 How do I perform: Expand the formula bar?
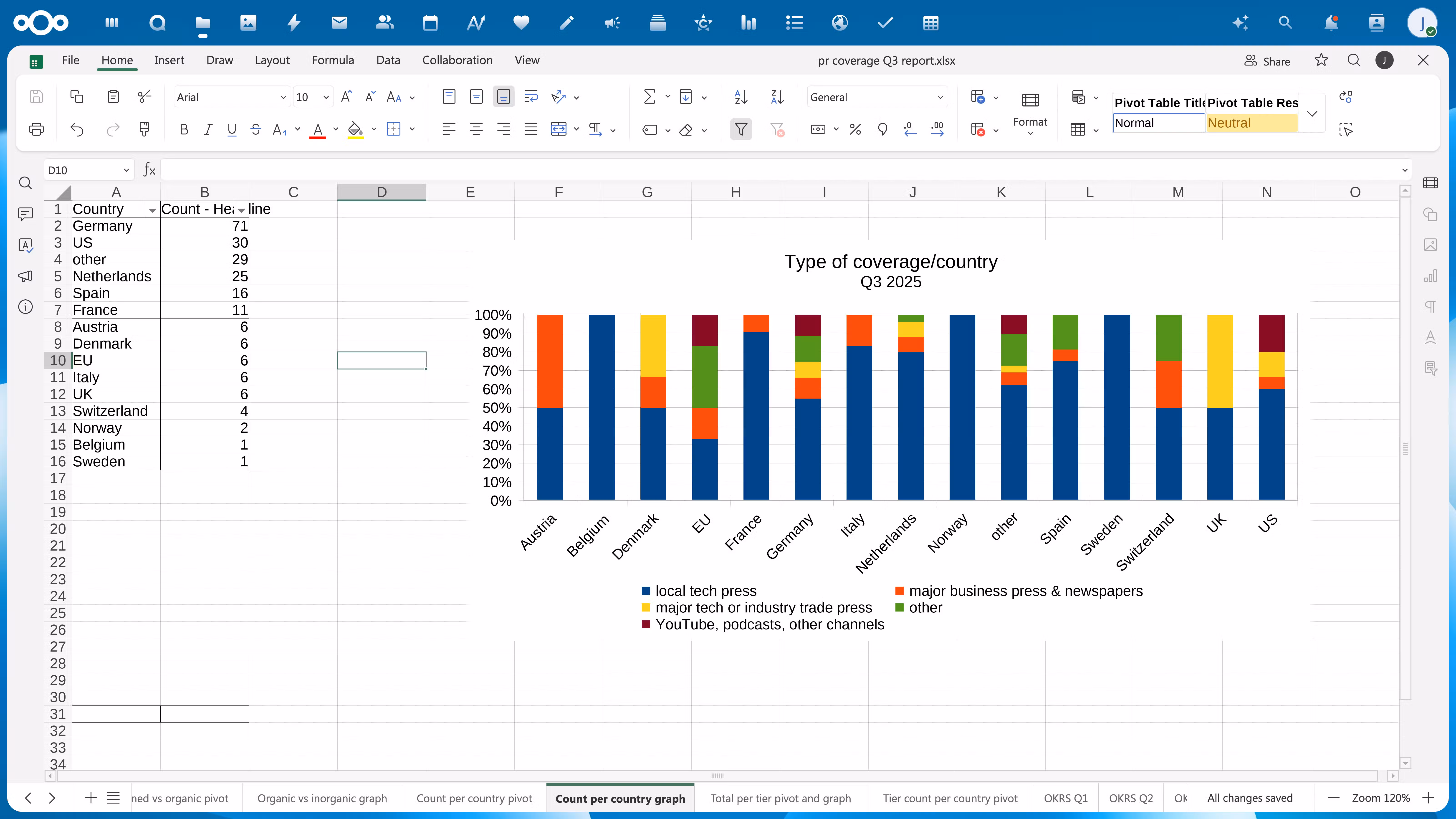click(x=1405, y=170)
